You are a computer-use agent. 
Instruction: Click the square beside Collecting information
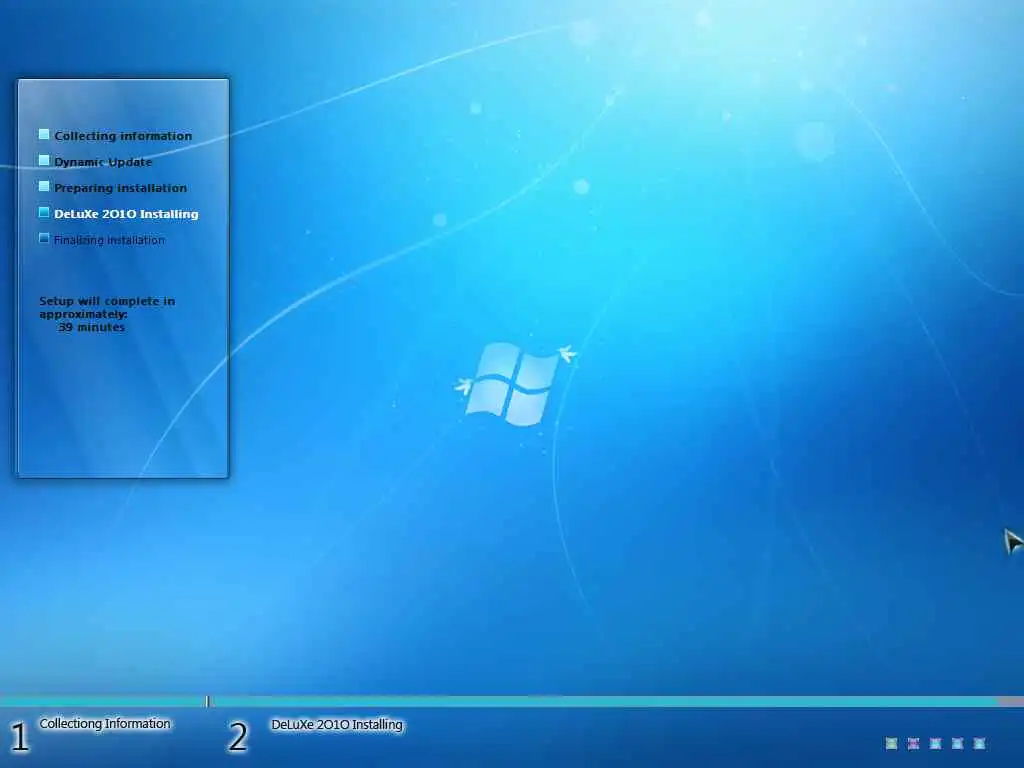(x=44, y=135)
